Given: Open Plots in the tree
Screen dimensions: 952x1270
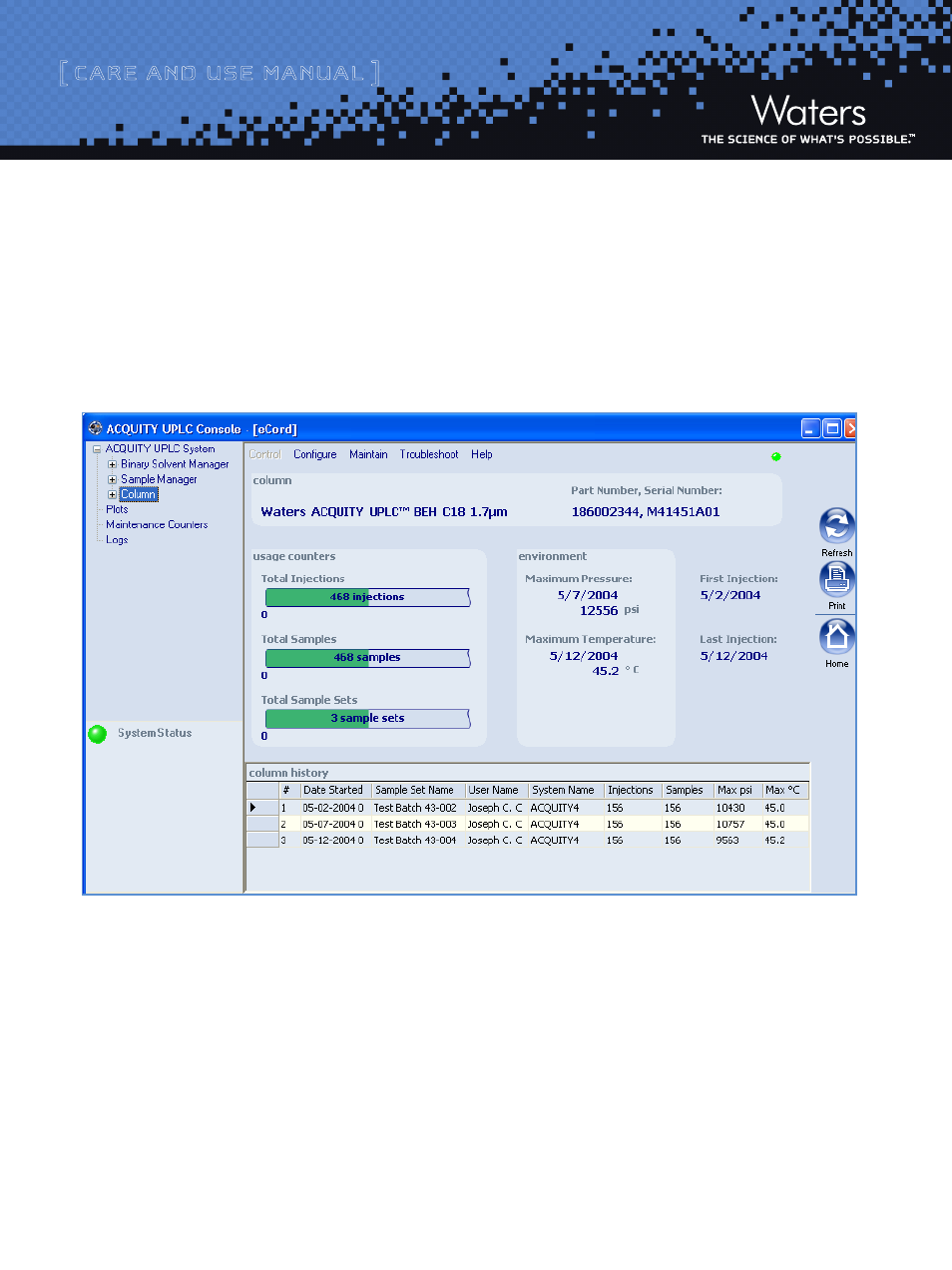Looking at the screenshot, I should [x=117, y=509].
